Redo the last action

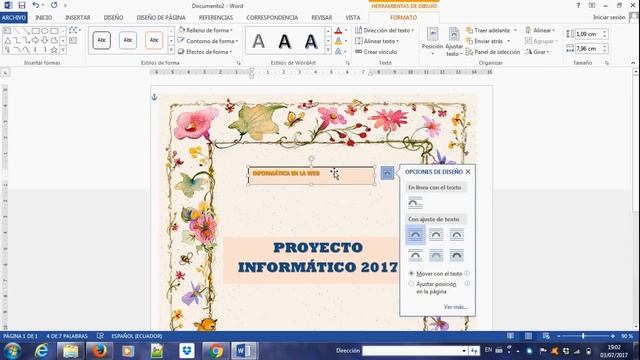pyautogui.click(x=54, y=5)
